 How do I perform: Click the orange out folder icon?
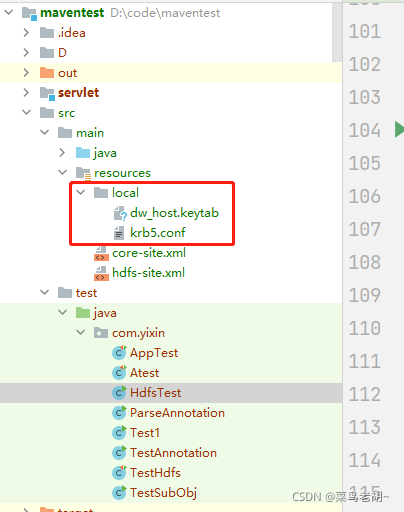pos(47,73)
